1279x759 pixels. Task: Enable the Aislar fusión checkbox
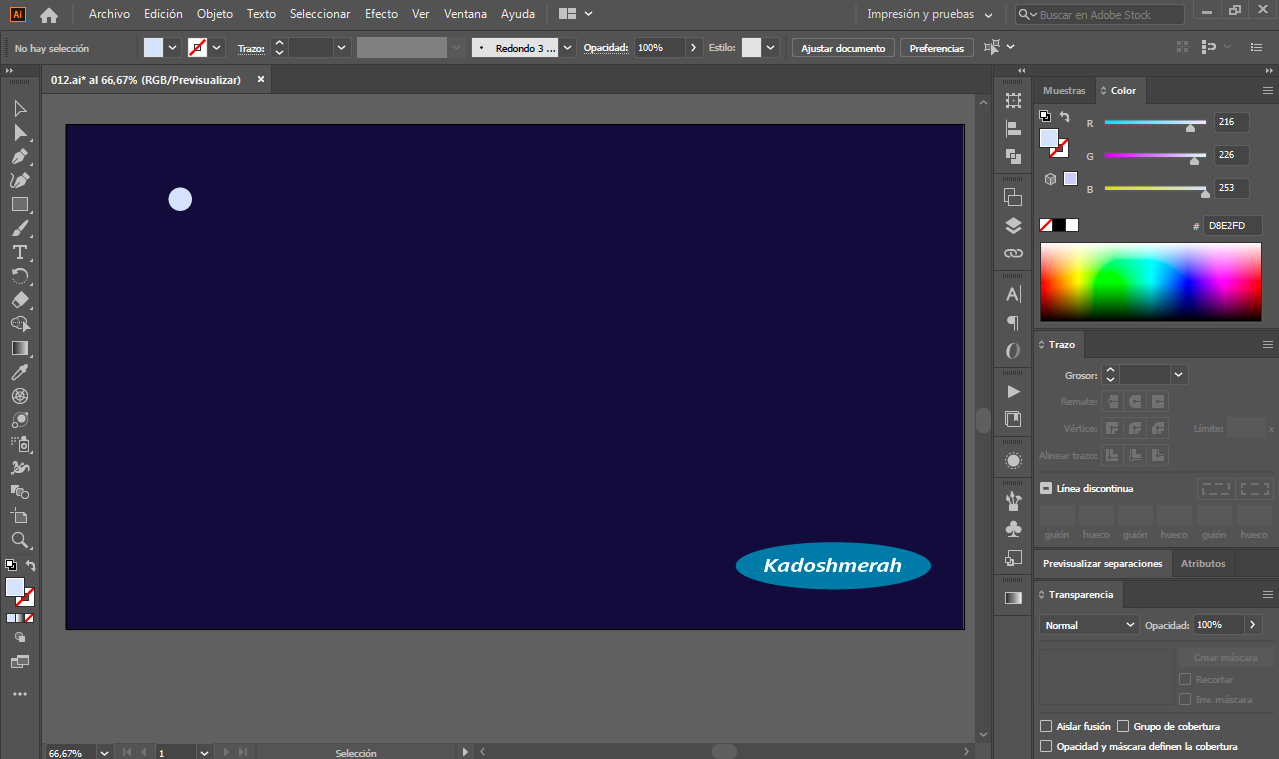(x=1046, y=726)
